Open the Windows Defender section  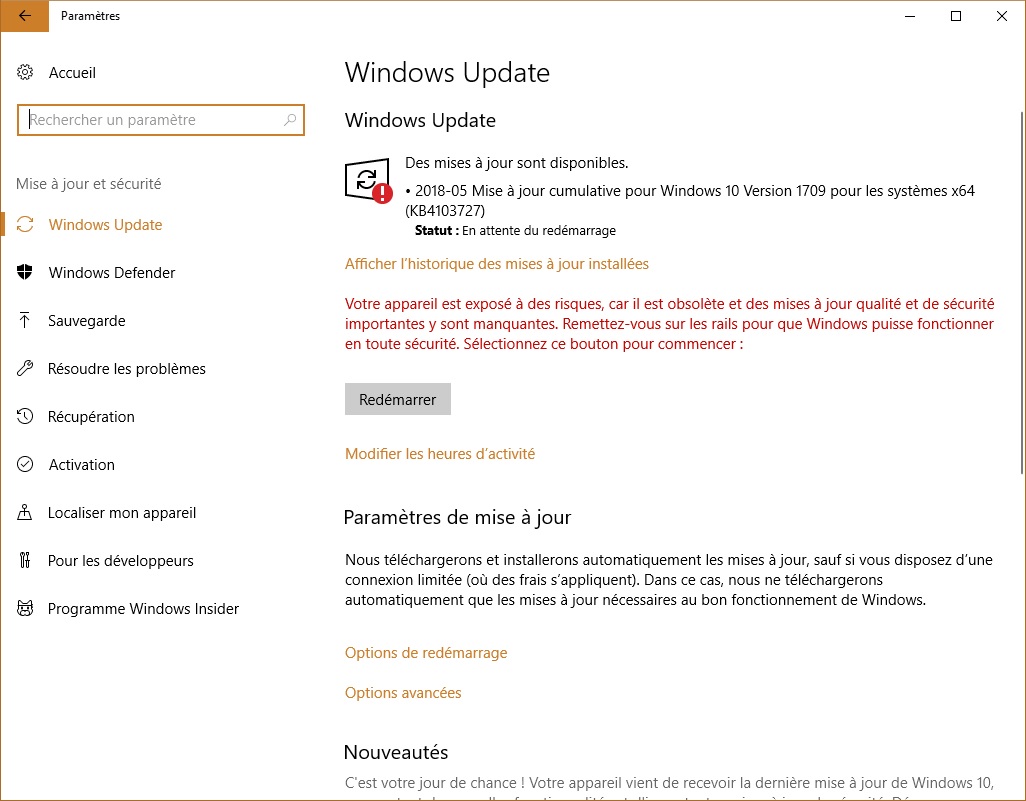pyautogui.click(x=111, y=273)
